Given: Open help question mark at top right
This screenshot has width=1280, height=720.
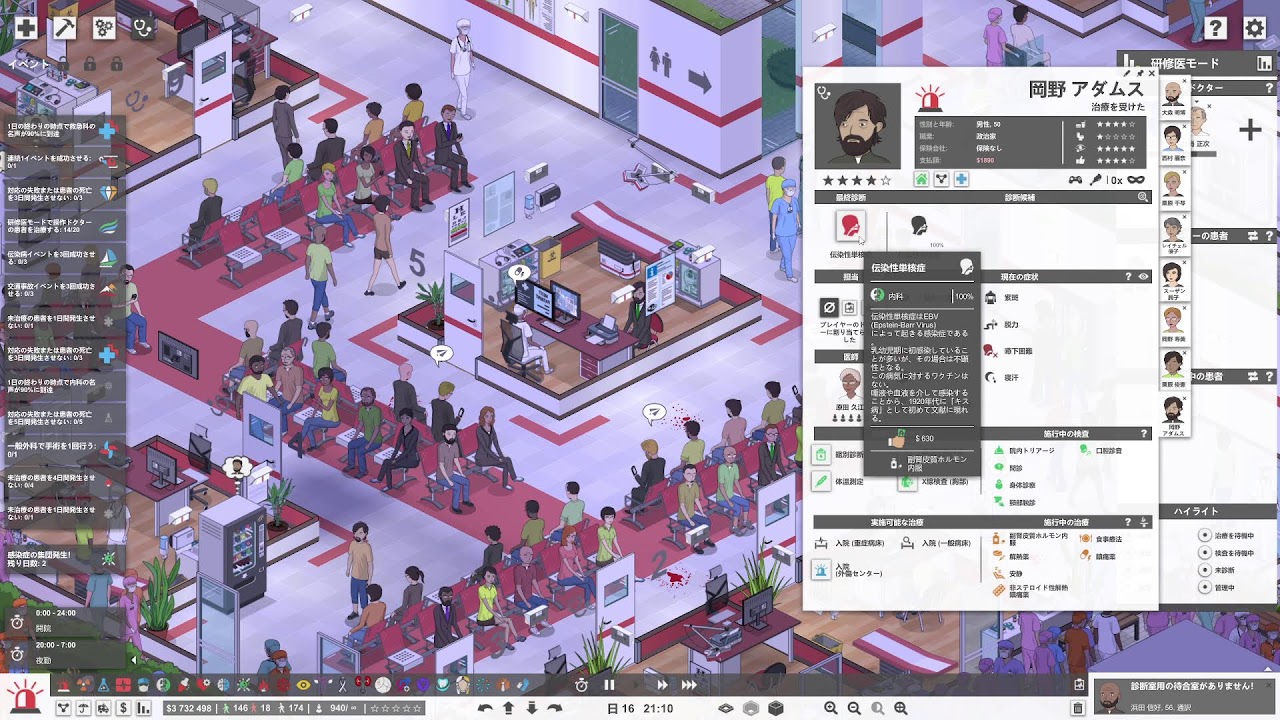Looking at the screenshot, I should coord(1215,28).
